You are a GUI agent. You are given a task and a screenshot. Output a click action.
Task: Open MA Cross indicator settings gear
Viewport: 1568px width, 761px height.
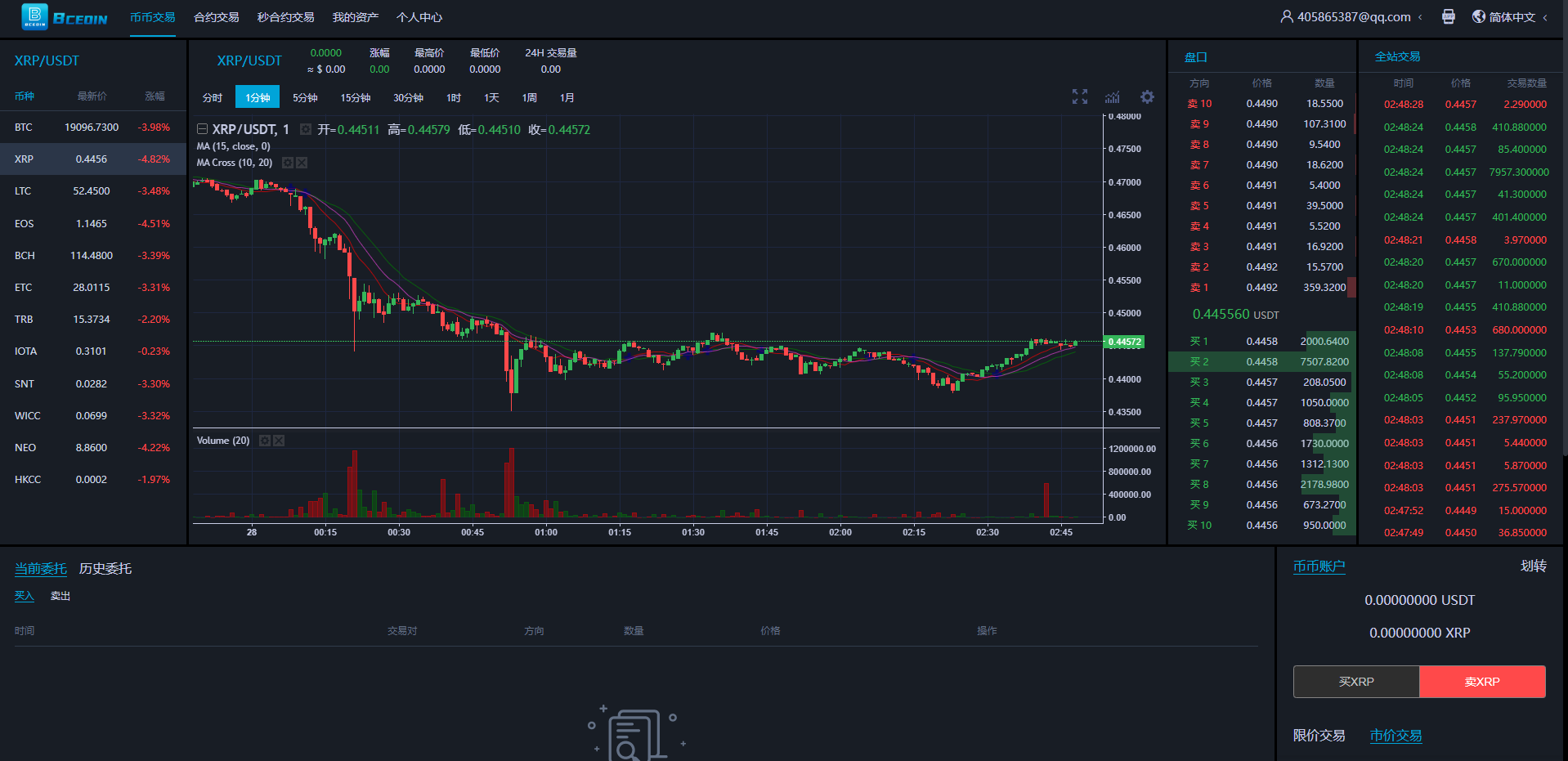pos(288,163)
